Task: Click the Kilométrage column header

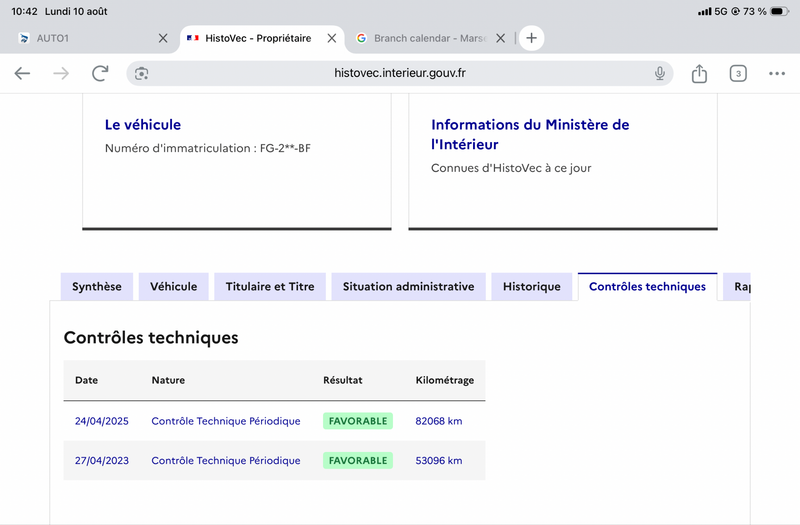Action: 444,380
